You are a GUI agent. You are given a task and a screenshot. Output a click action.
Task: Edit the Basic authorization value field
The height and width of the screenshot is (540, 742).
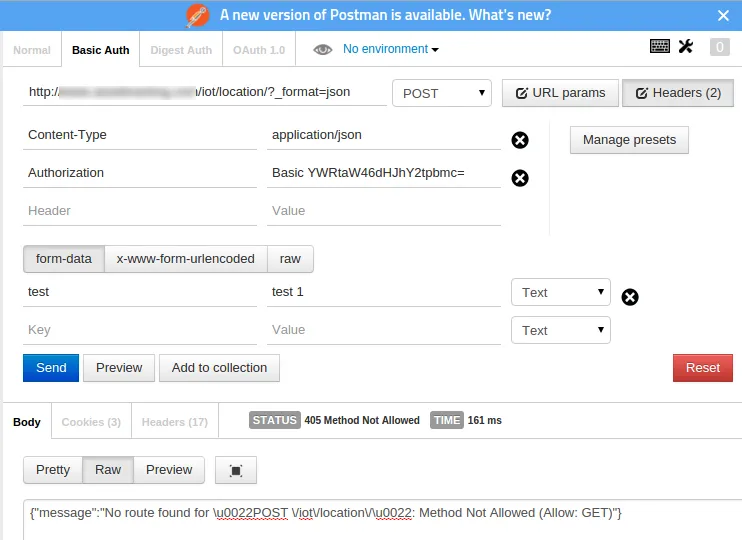pyautogui.click(x=384, y=173)
